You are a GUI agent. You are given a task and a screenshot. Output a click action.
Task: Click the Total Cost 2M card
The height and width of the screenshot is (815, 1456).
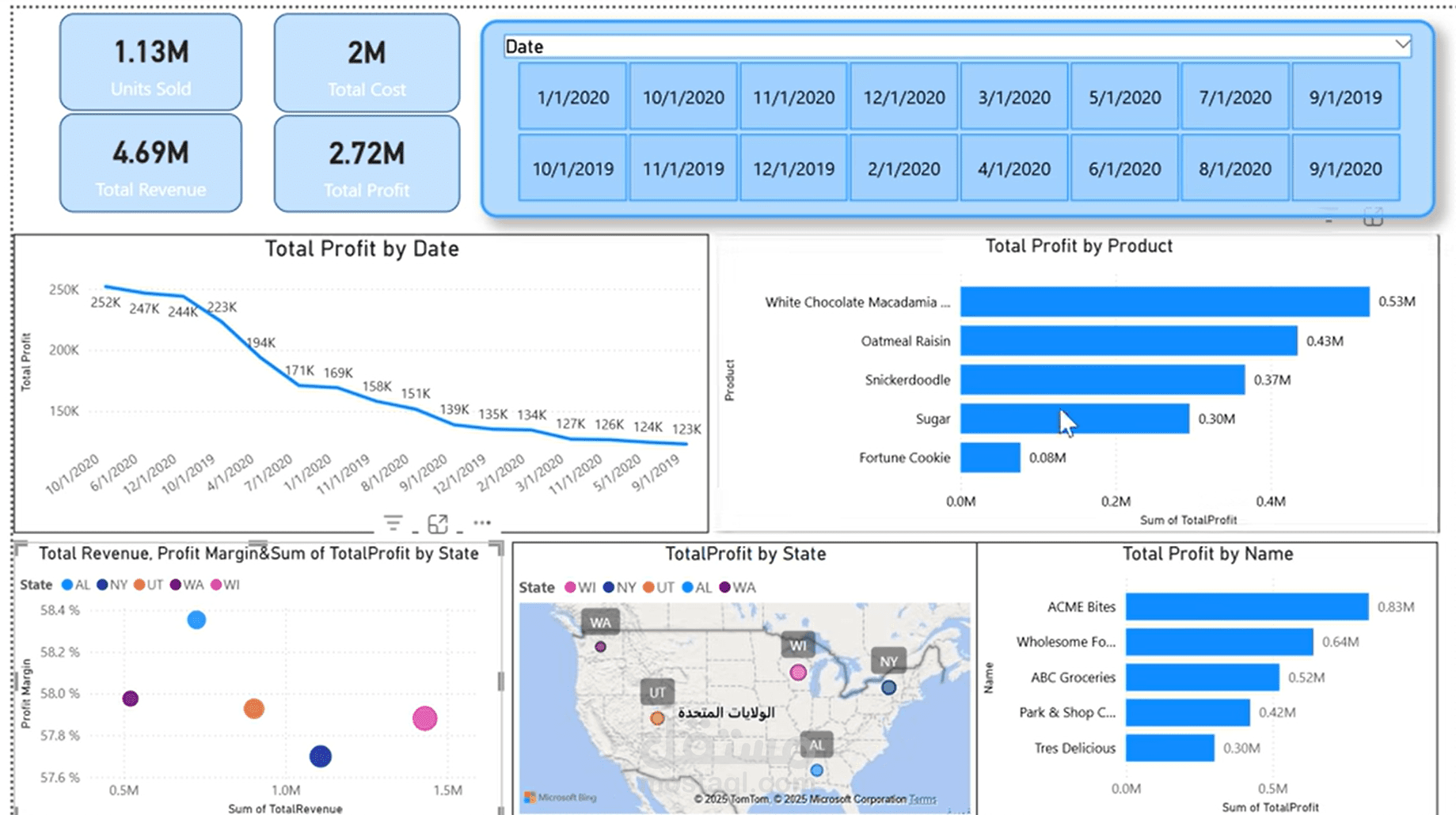[x=367, y=63]
